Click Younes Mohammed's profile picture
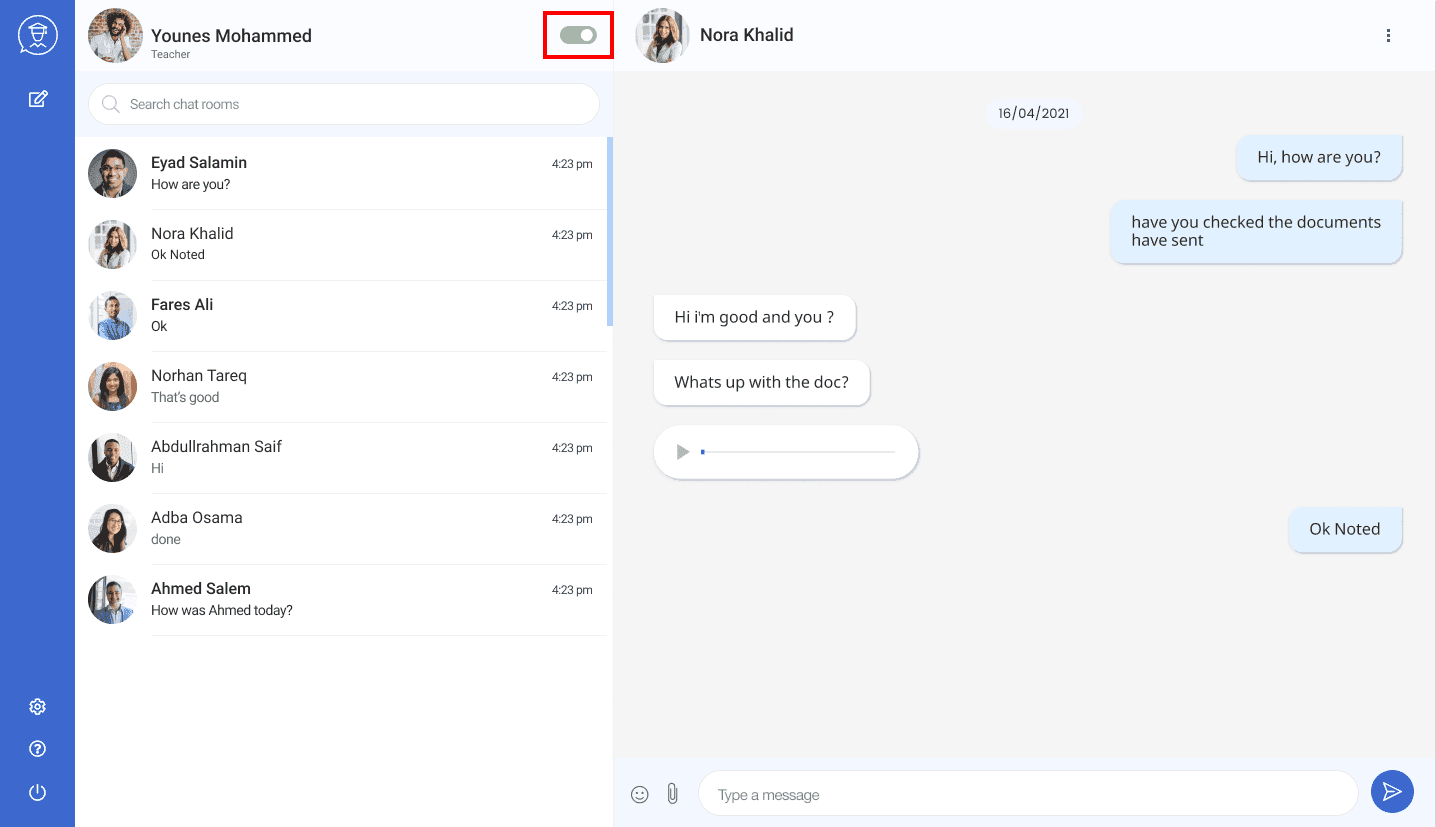1436x827 pixels. (114, 35)
